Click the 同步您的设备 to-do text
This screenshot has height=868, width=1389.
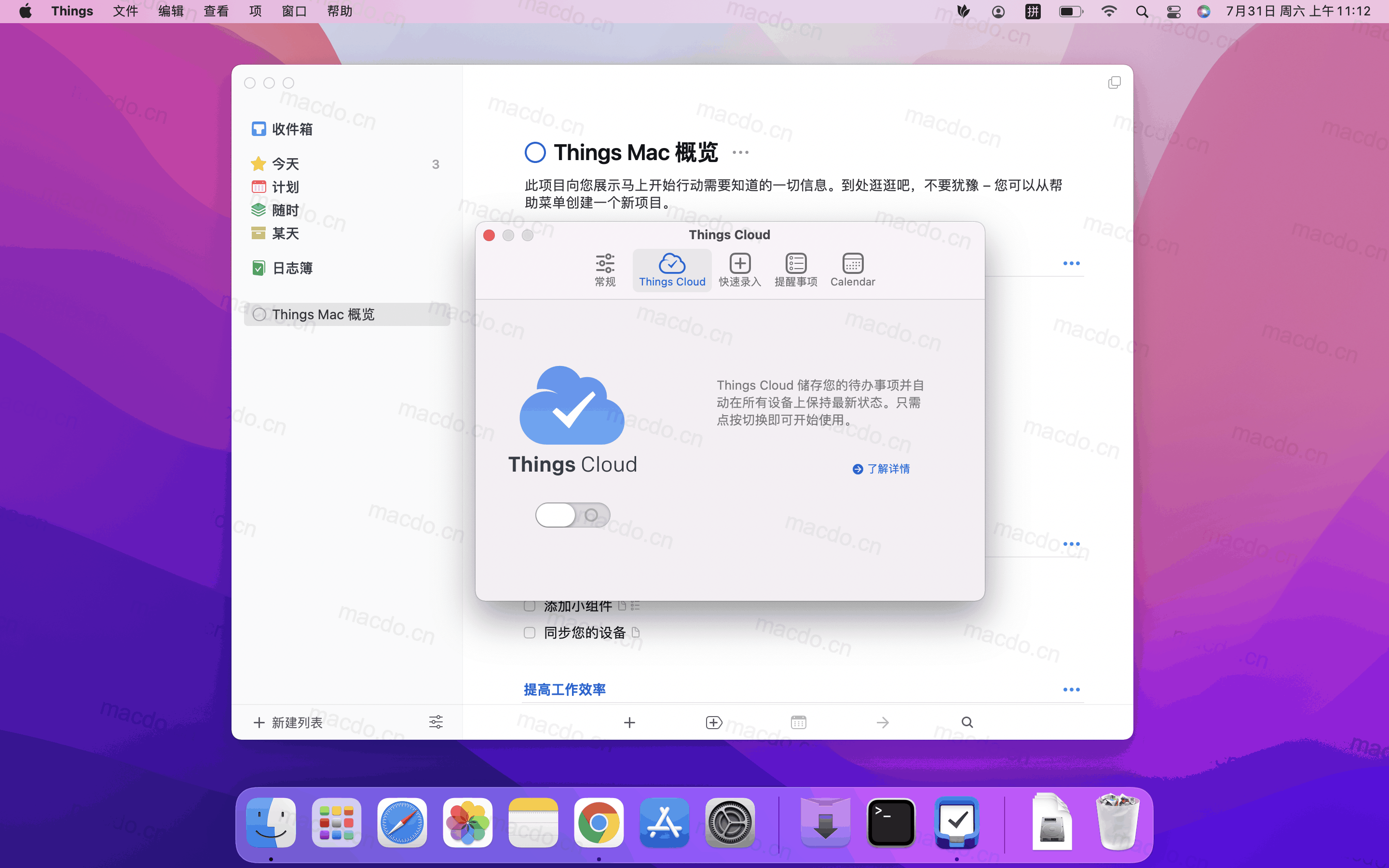pos(585,633)
